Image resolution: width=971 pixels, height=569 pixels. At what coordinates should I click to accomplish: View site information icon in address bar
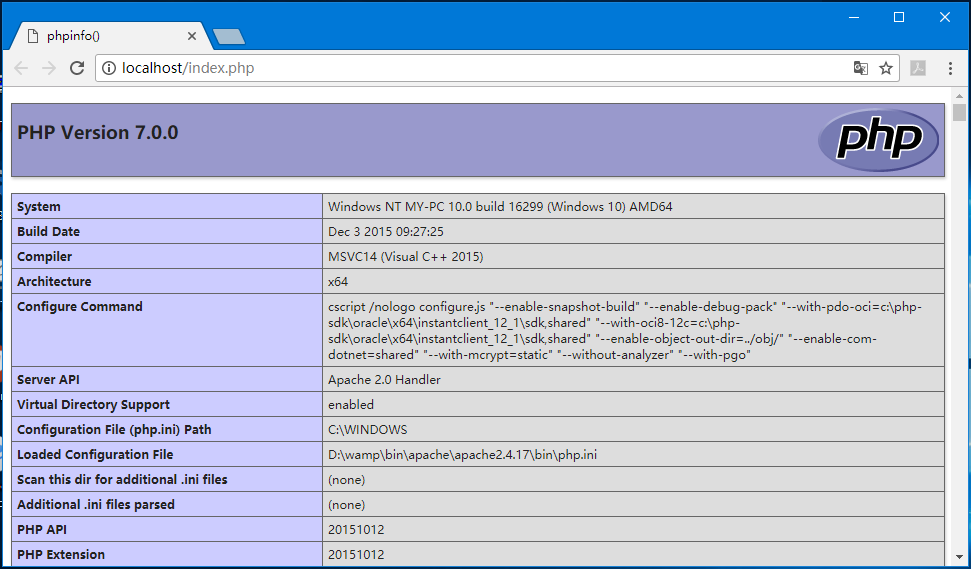(x=109, y=68)
